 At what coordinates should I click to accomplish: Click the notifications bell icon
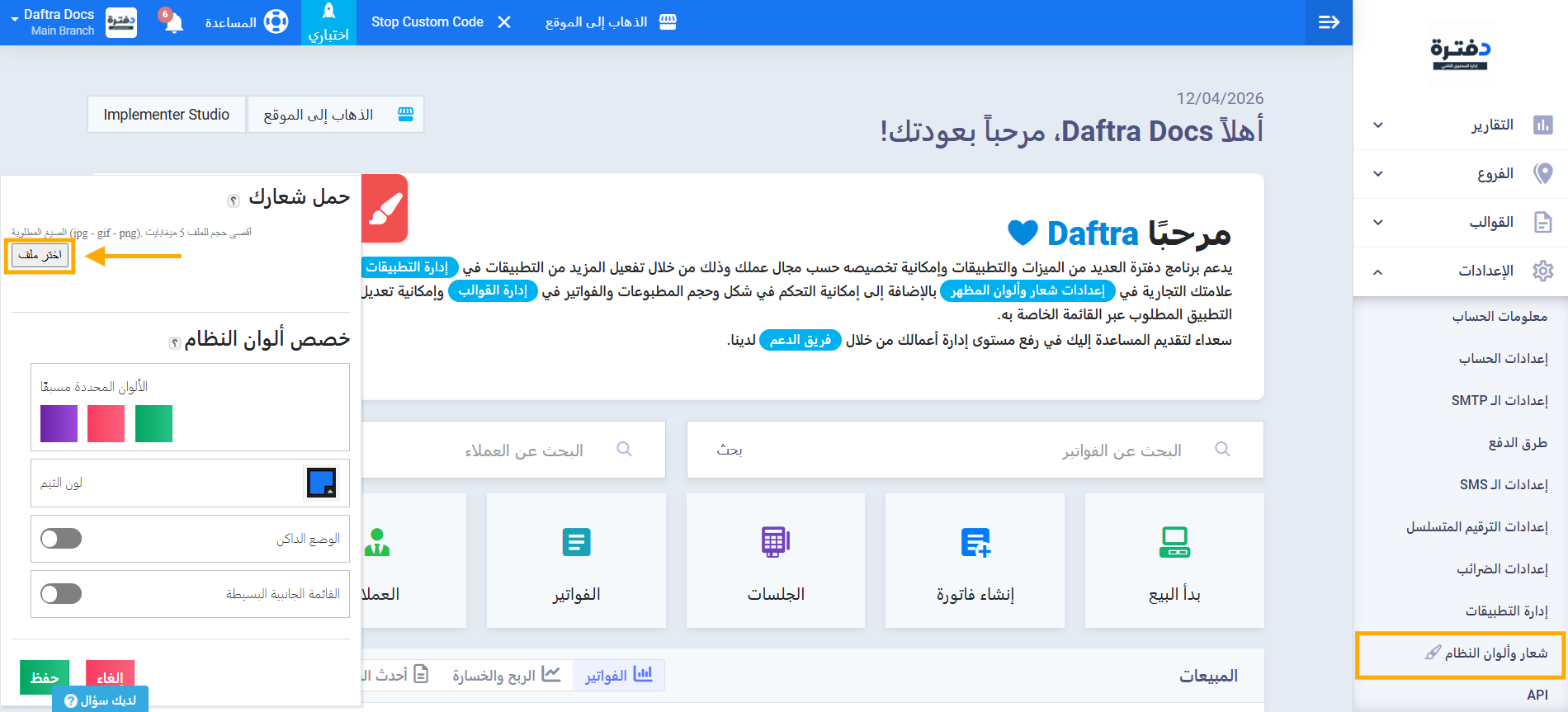point(172,22)
